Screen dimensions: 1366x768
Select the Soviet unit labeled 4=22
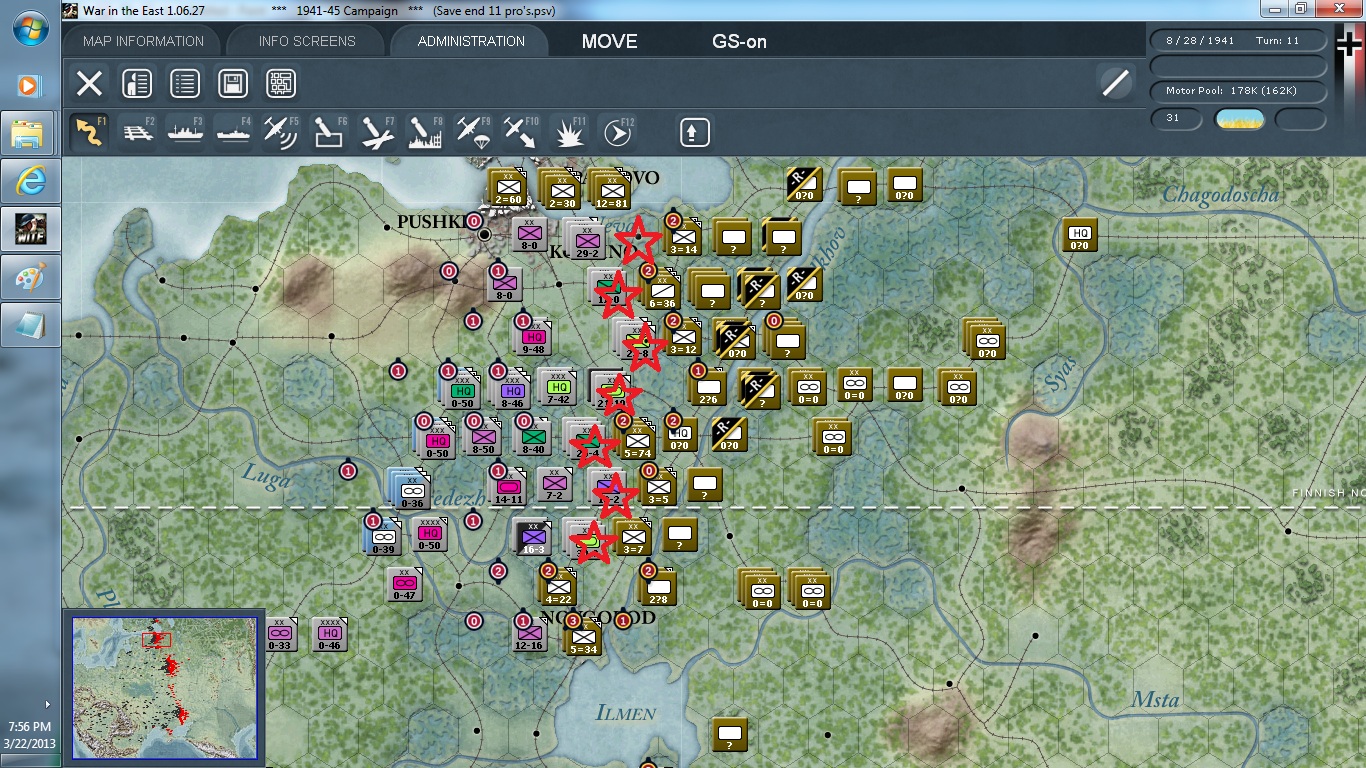pyautogui.click(x=559, y=586)
